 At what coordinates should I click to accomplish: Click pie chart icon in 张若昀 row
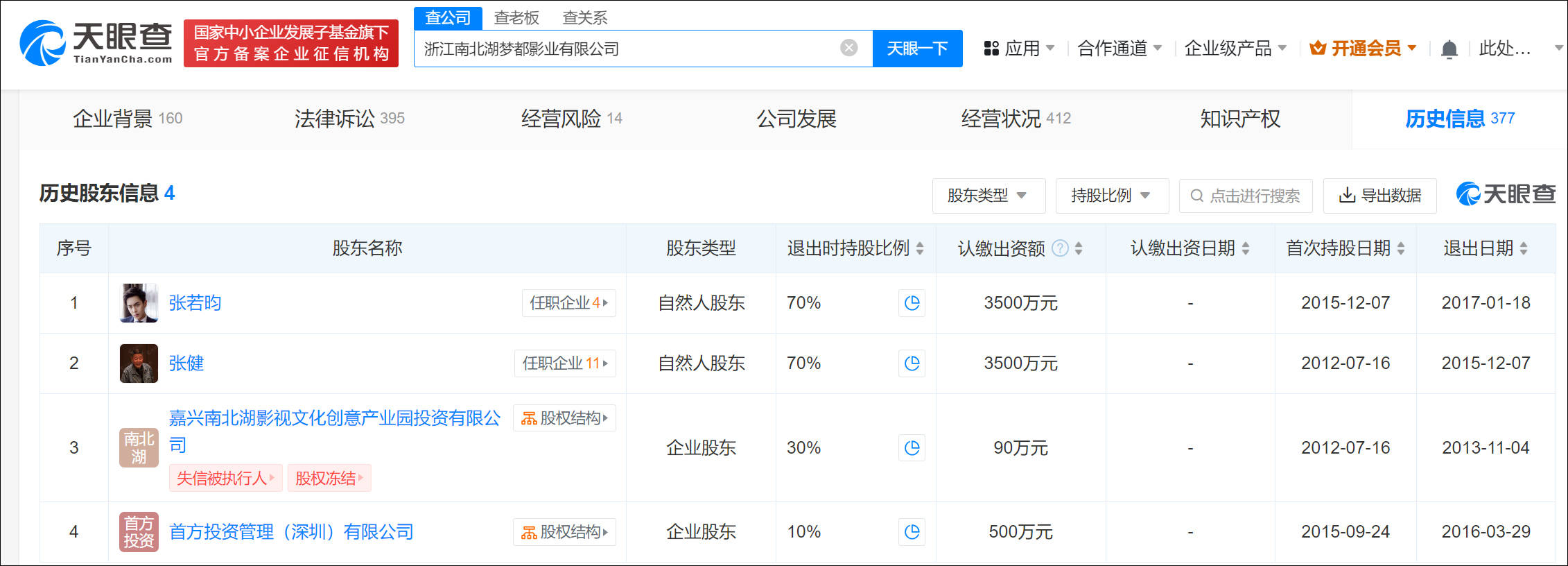coord(912,303)
